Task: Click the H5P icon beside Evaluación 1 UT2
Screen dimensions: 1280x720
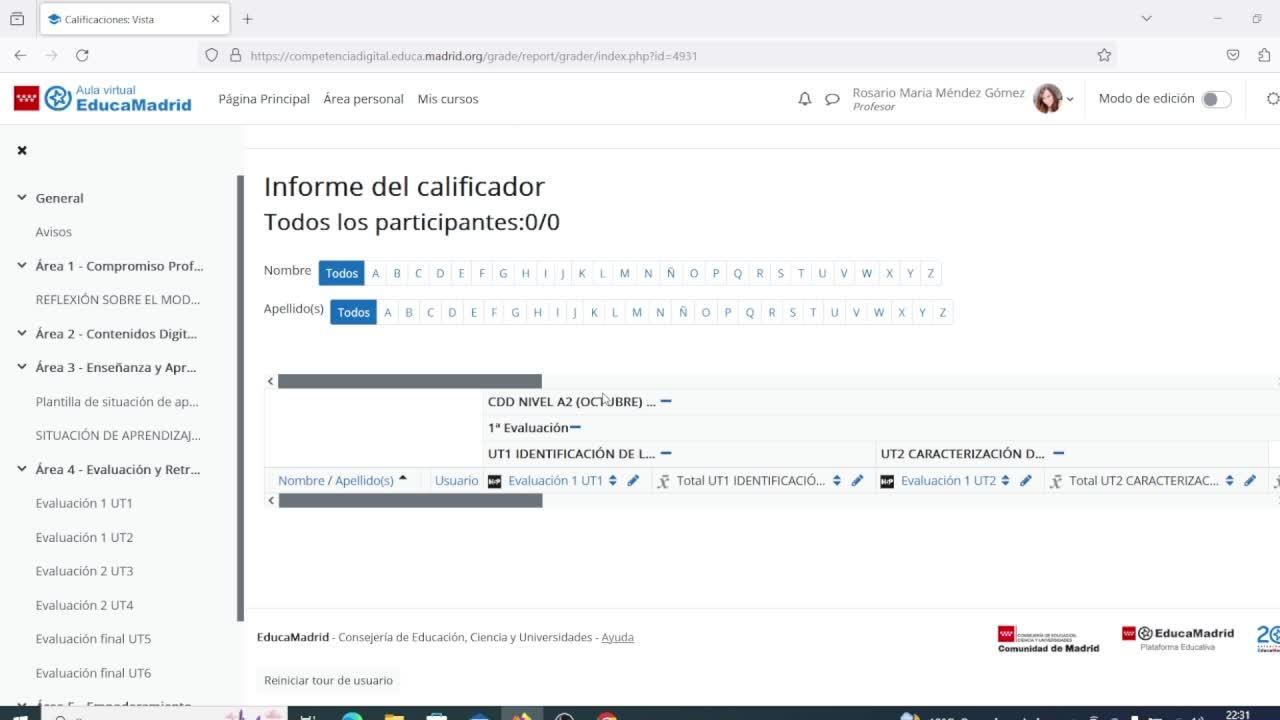Action: tap(887, 481)
